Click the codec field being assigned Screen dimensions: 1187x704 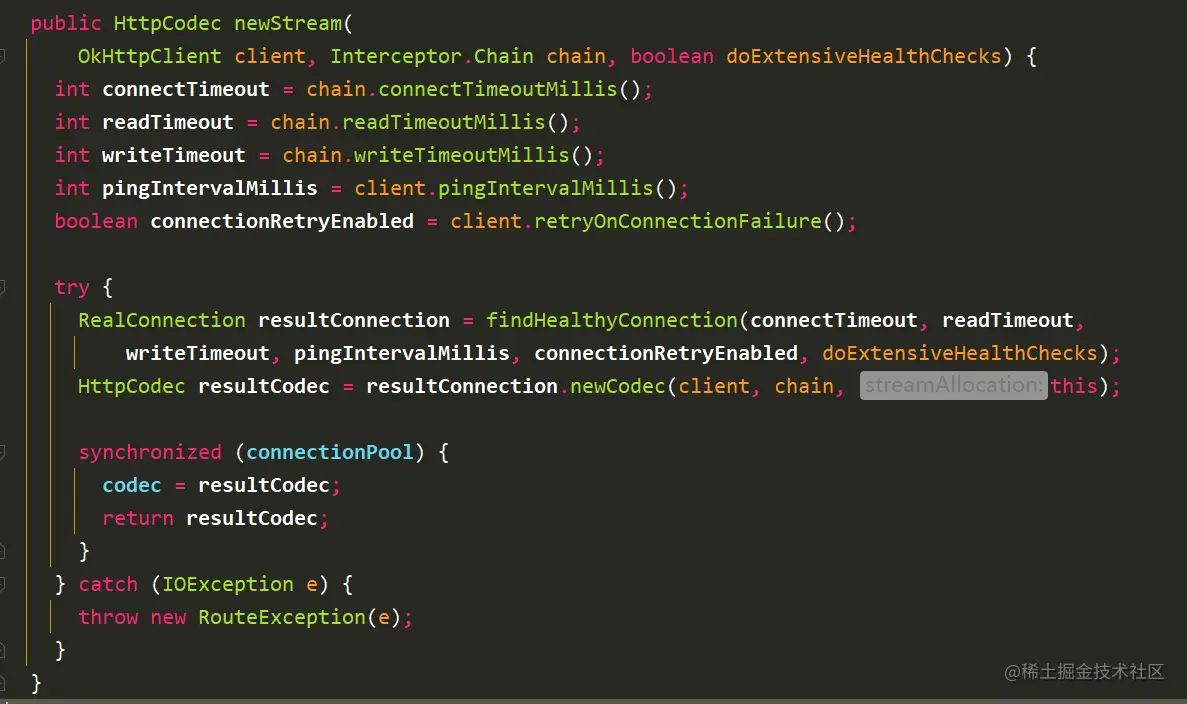click(132, 485)
